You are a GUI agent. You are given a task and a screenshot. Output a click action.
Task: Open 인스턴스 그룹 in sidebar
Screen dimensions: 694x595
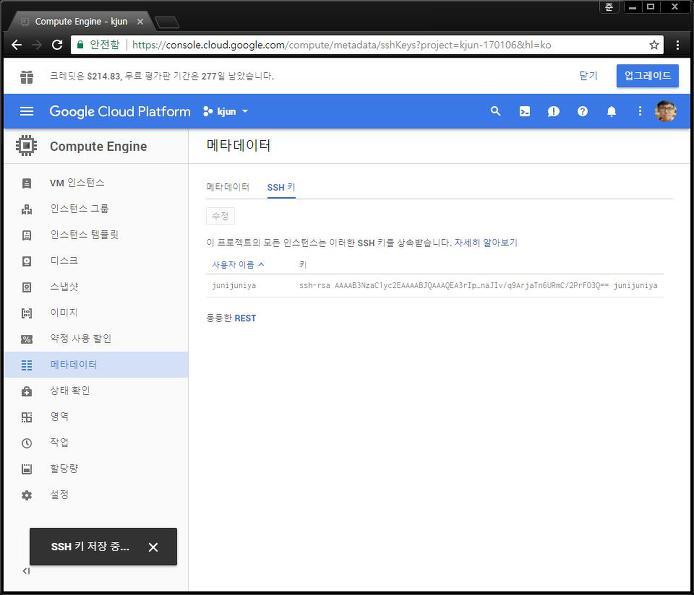[x=79, y=209]
